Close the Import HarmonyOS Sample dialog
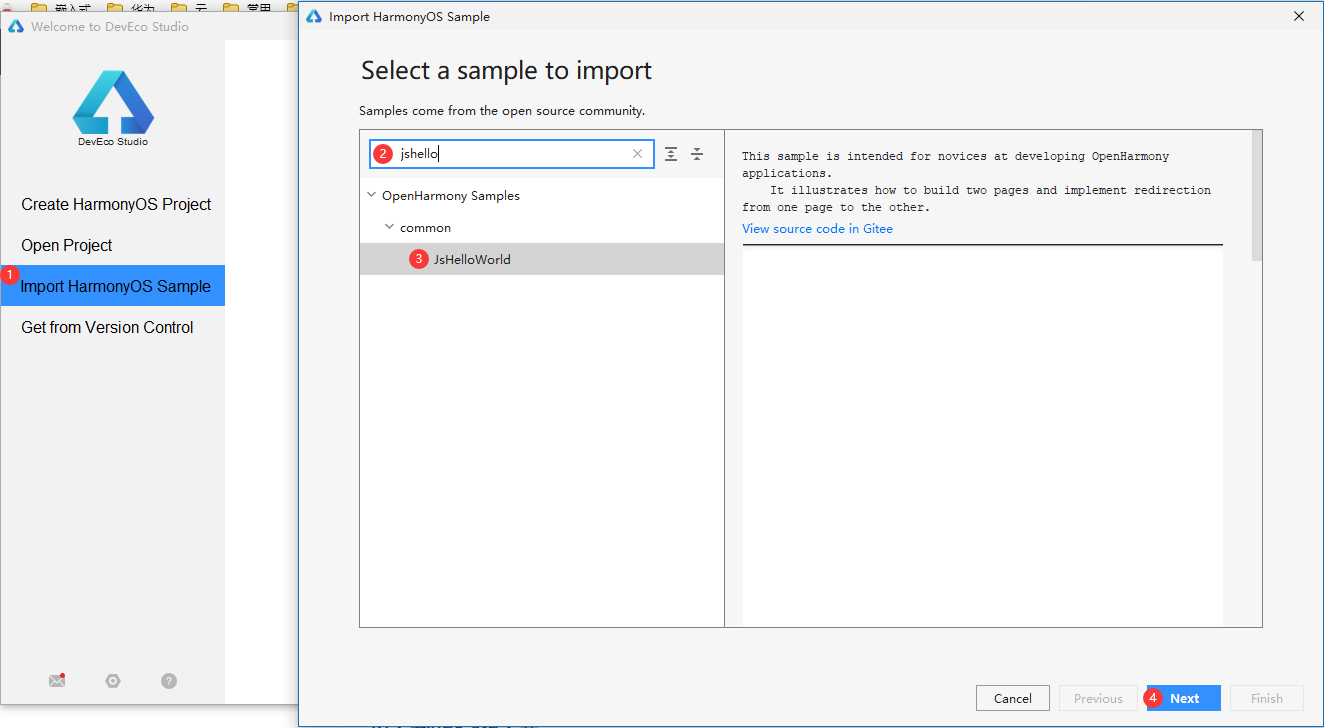This screenshot has height=728, width=1324. [x=1299, y=16]
